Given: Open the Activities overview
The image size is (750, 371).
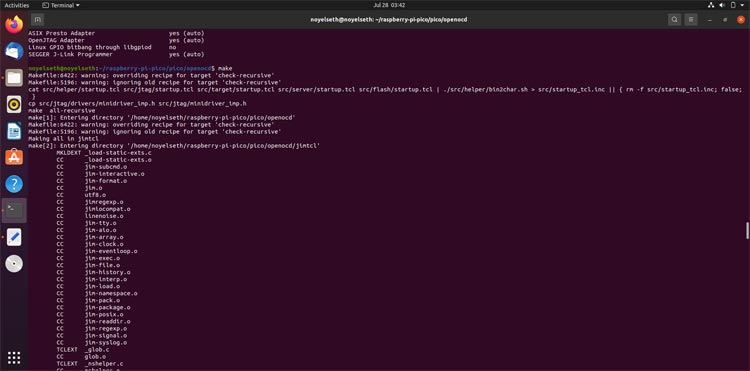Looking at the screenshot, I should tap(17, 5).
